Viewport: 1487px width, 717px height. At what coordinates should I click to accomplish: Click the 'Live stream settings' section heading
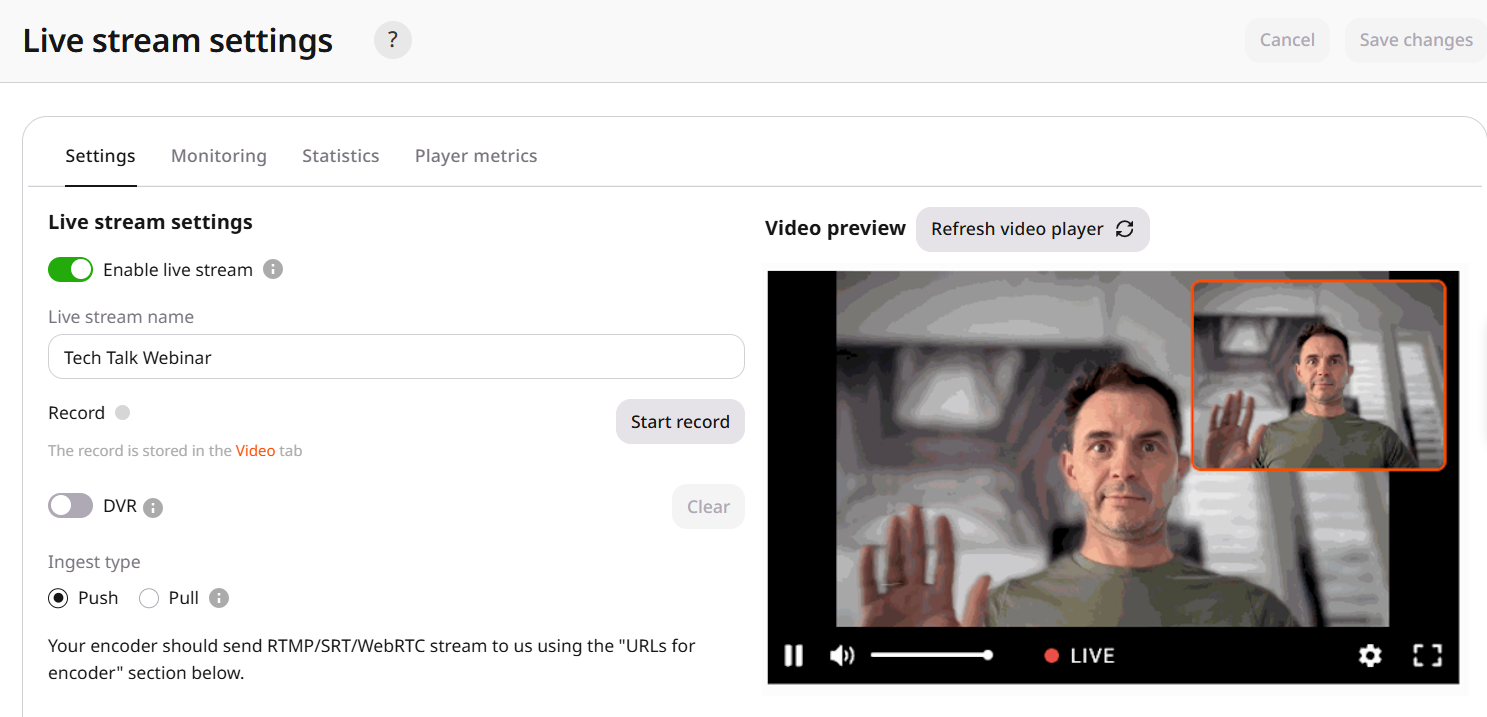coord(150,222)
